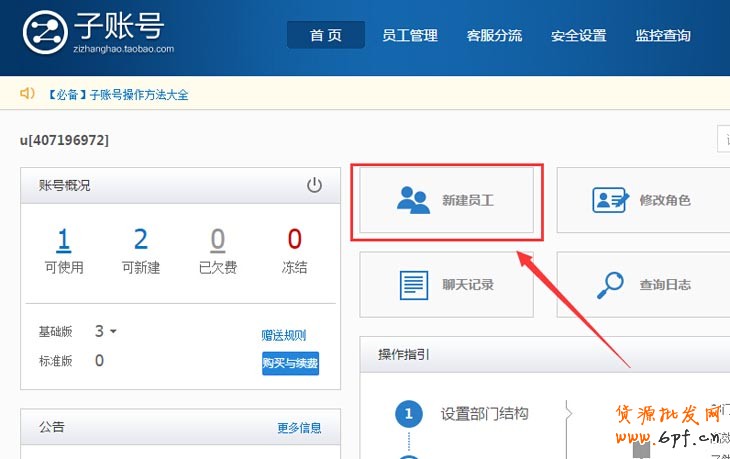Screen dimensions: 730x459
Task: Open 【必备】子账号操作方法大全 notice link
Action: click(118, 95)
